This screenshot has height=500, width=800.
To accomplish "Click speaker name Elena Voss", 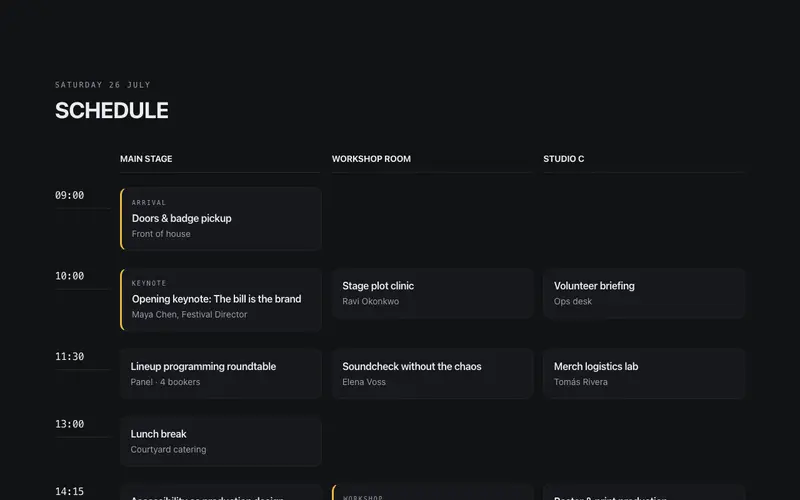I will pos(364,382).
